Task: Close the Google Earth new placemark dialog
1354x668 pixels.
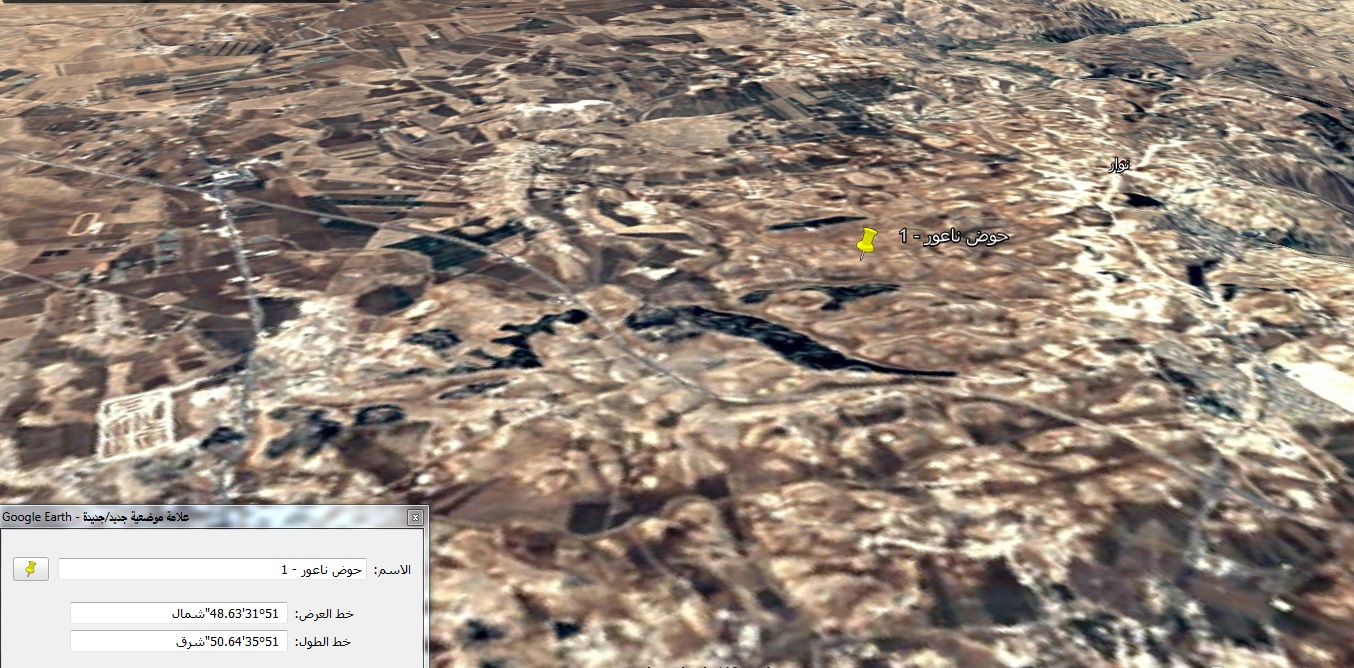Action: tap(415, 518)
